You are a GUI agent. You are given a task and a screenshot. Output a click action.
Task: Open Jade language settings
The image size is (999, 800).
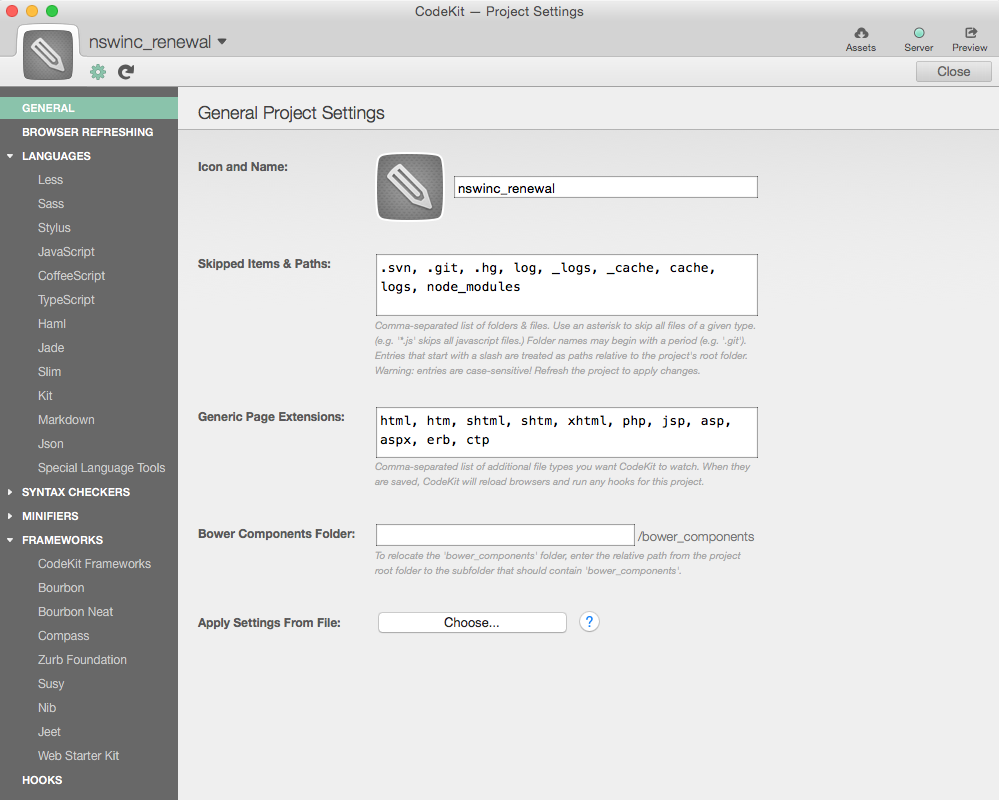tap(51, 348)
